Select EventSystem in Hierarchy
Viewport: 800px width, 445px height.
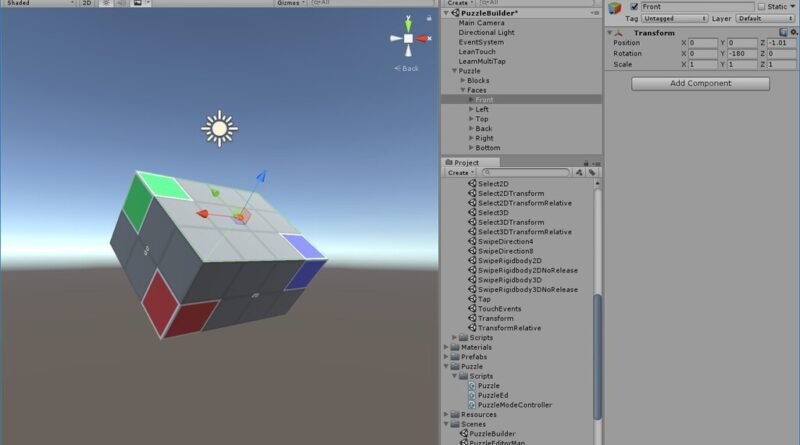click(x=481, y=42)
